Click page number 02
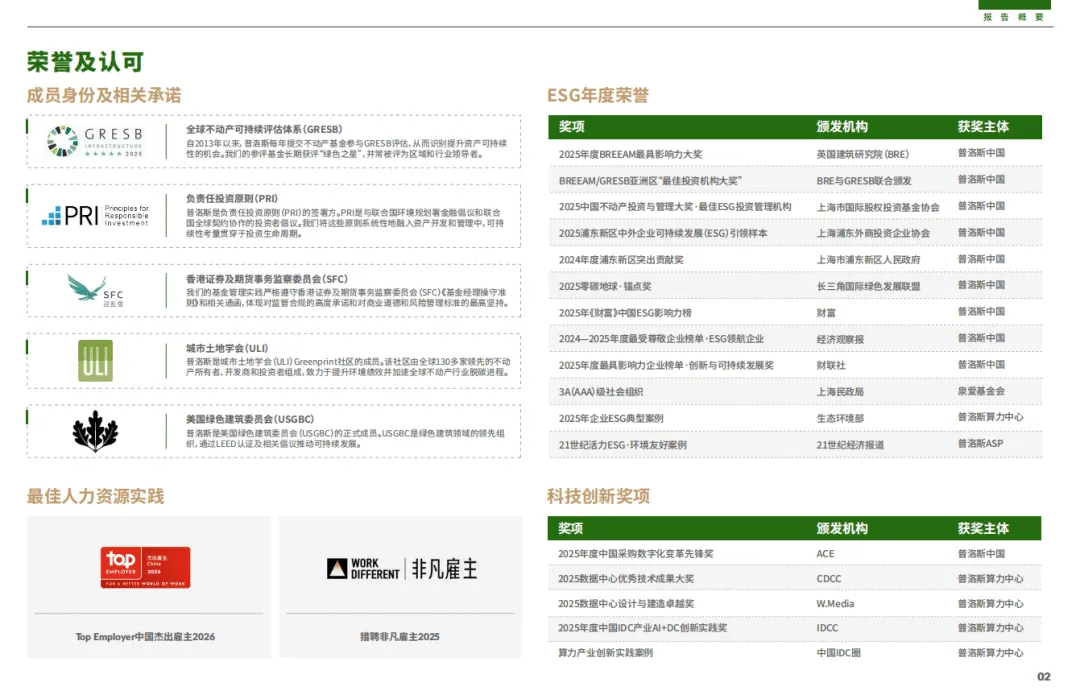Image resolution: width=1080 pixels, height=699 pixels. tap(1043, 677)
